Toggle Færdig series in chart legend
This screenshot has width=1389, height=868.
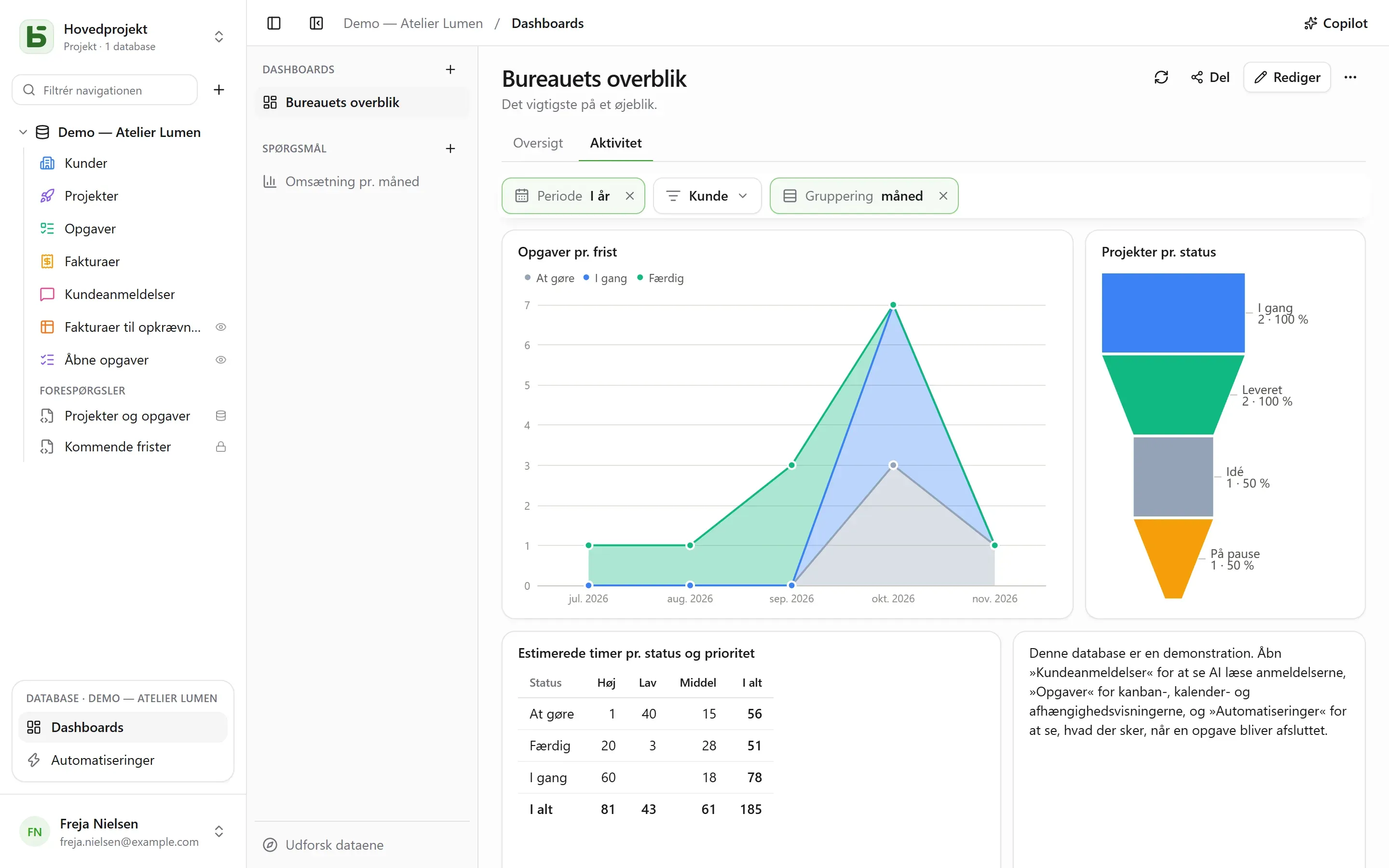click(660, 278)
